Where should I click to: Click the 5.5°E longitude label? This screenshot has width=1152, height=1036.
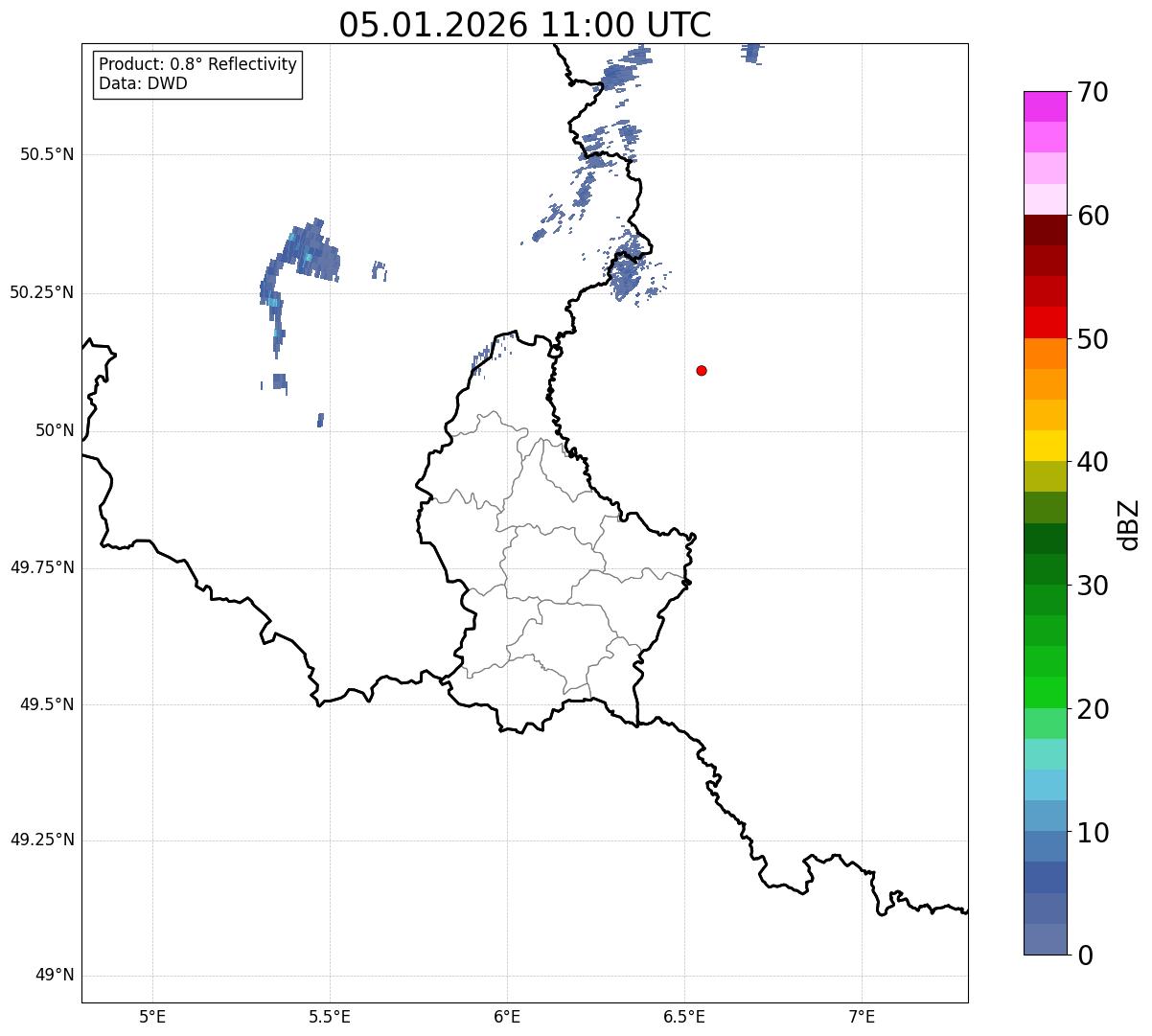click(330, 1016)
